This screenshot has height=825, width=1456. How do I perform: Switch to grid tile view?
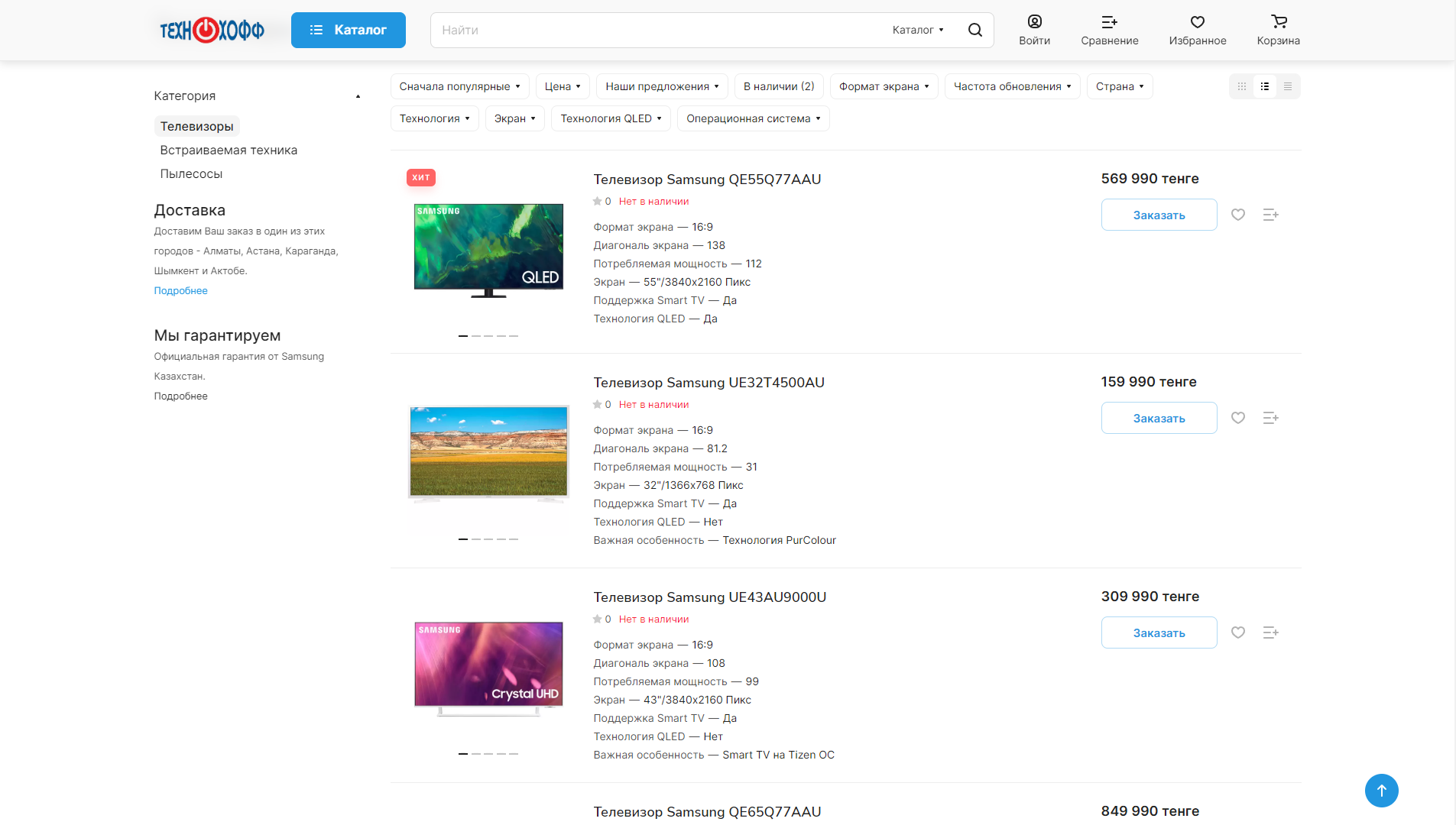click(x=1242, y=86)
